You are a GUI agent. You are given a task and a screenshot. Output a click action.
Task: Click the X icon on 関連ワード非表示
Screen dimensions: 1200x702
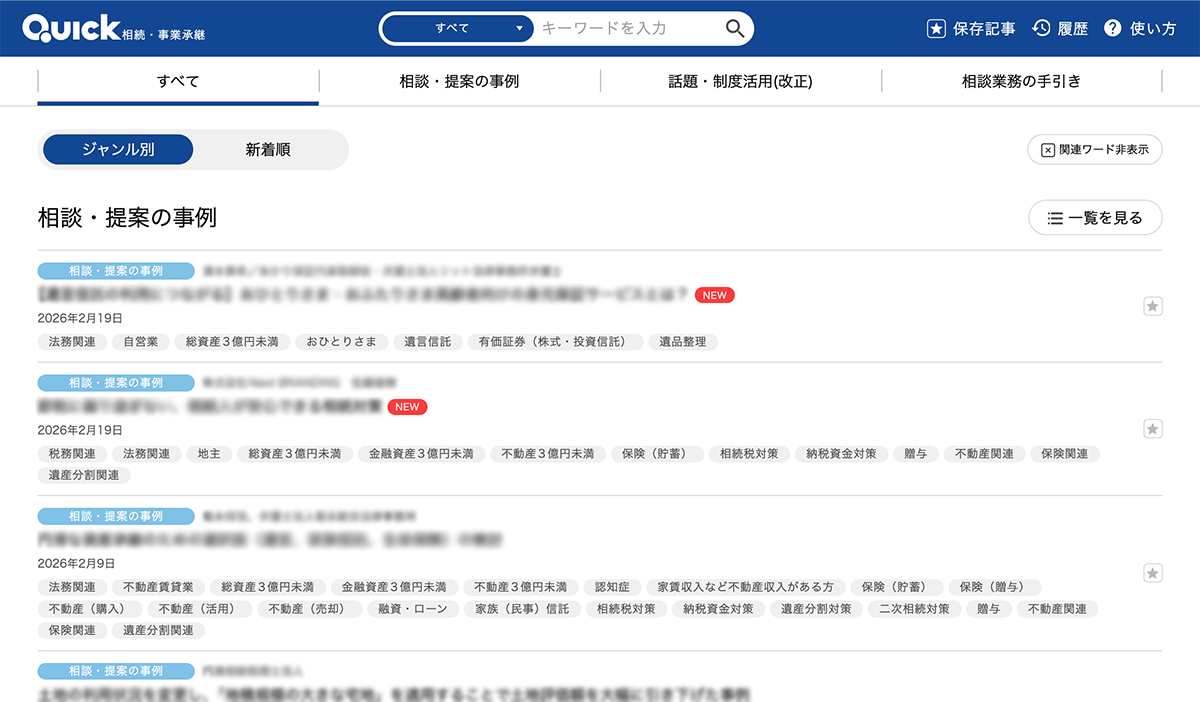click(x=1049, y=149)
